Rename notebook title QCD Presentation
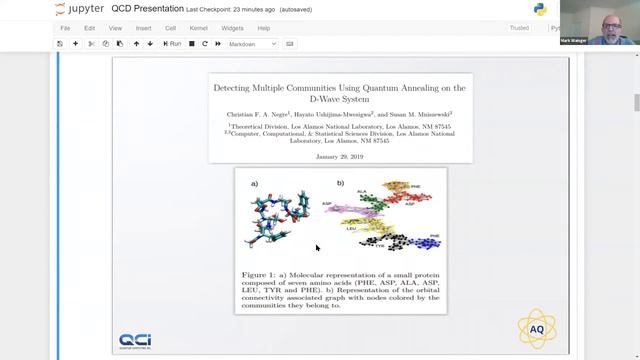 pos(147,9)
